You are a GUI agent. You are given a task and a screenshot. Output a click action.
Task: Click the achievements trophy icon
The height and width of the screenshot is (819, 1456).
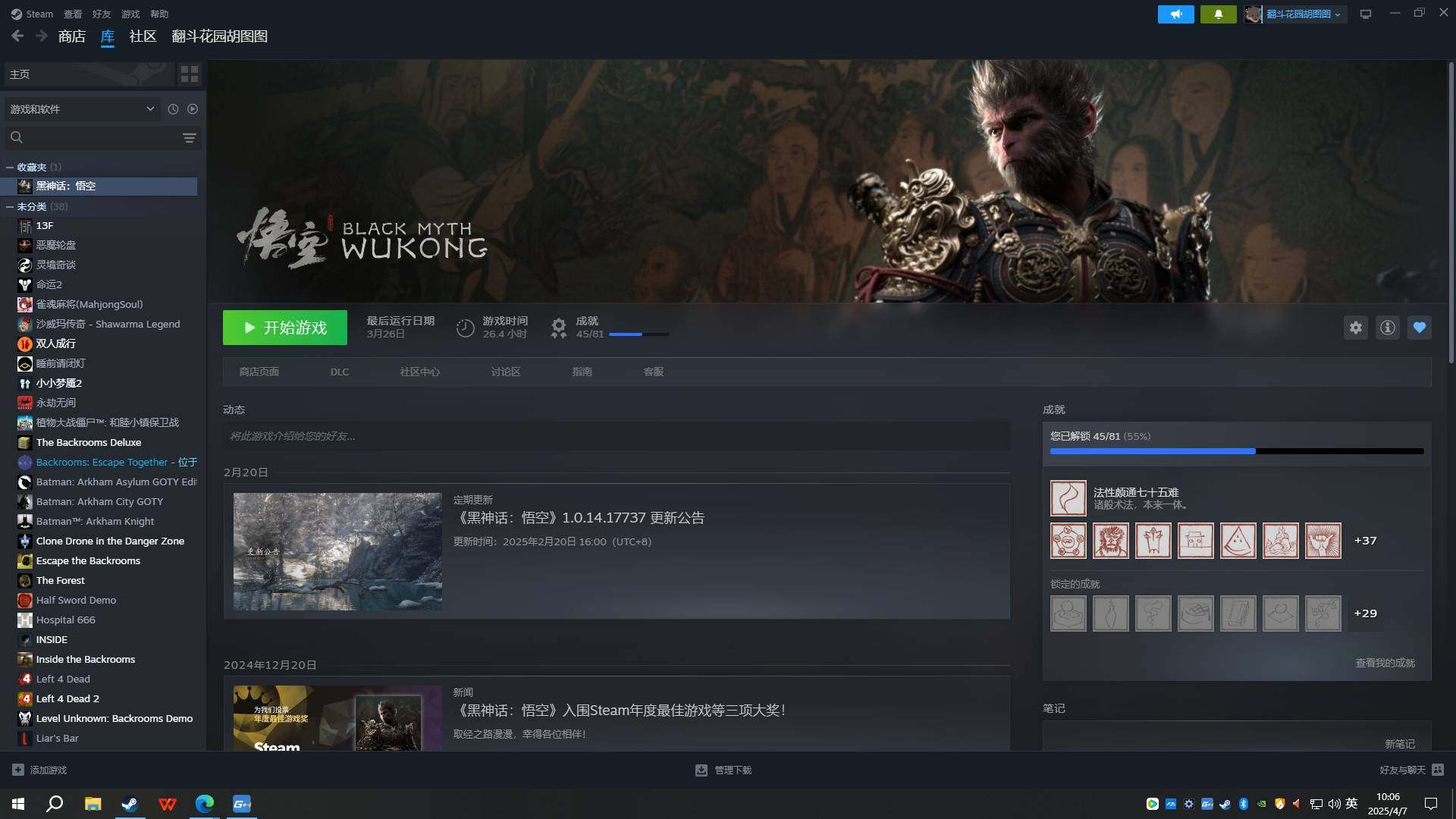click(558, 328)
